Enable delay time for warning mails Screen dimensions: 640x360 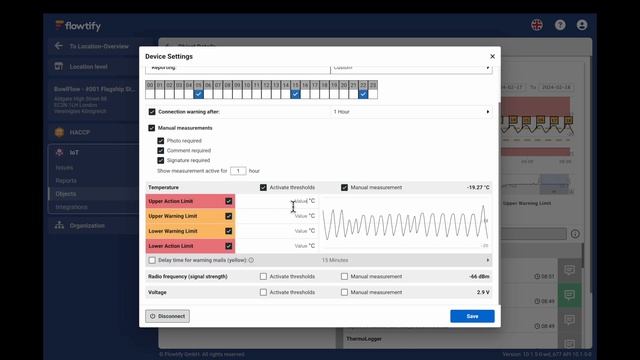(152, 260)
